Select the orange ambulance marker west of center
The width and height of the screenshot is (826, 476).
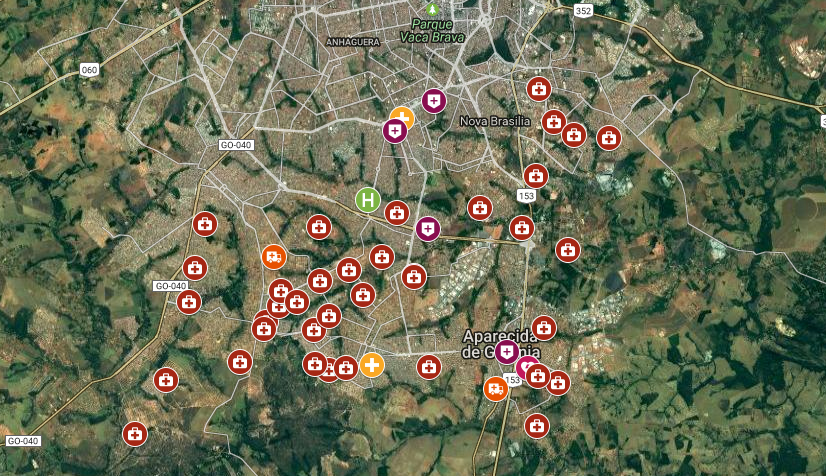pyautogui.click(x=274, y=257)
